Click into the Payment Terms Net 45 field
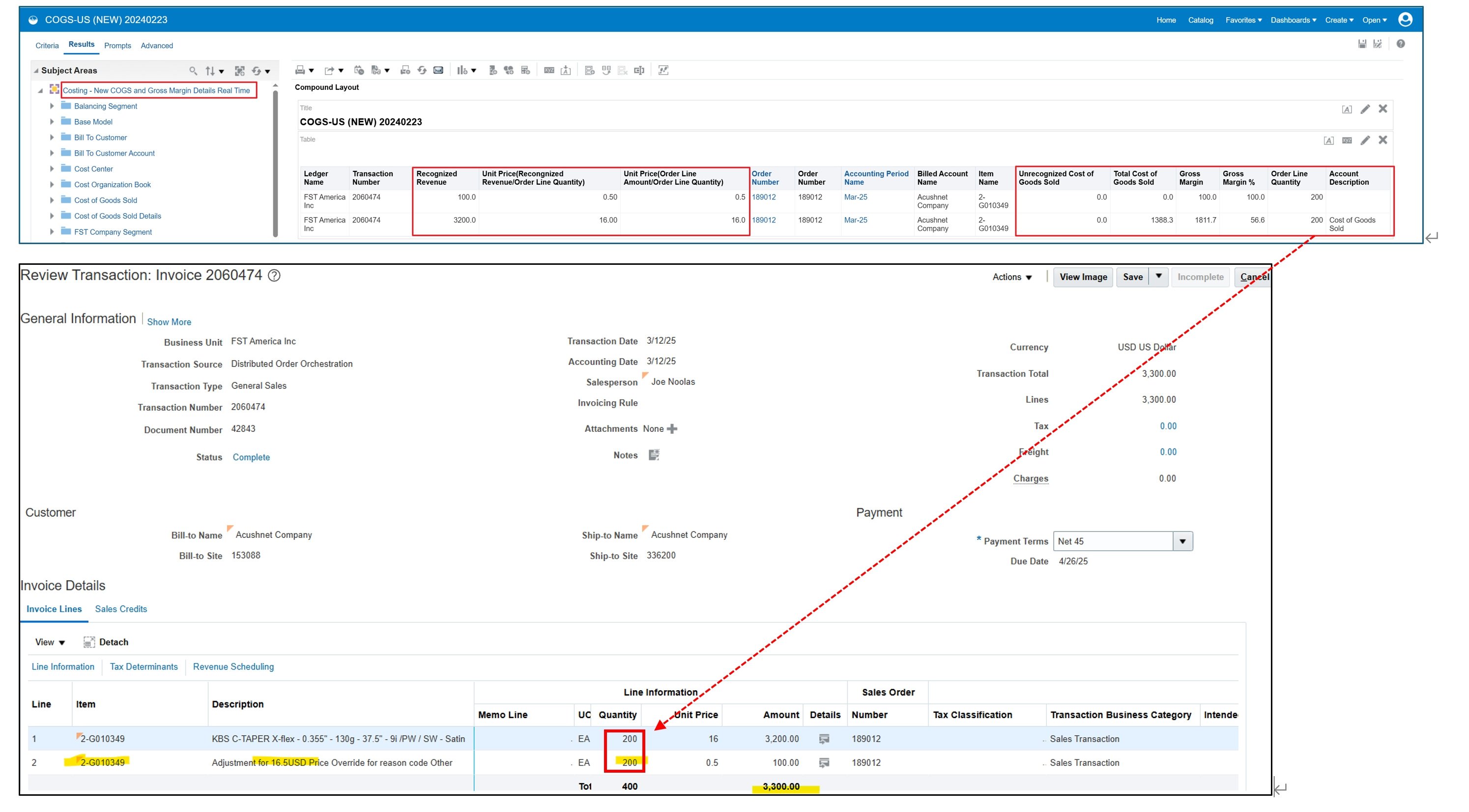 pos(1113,541)
